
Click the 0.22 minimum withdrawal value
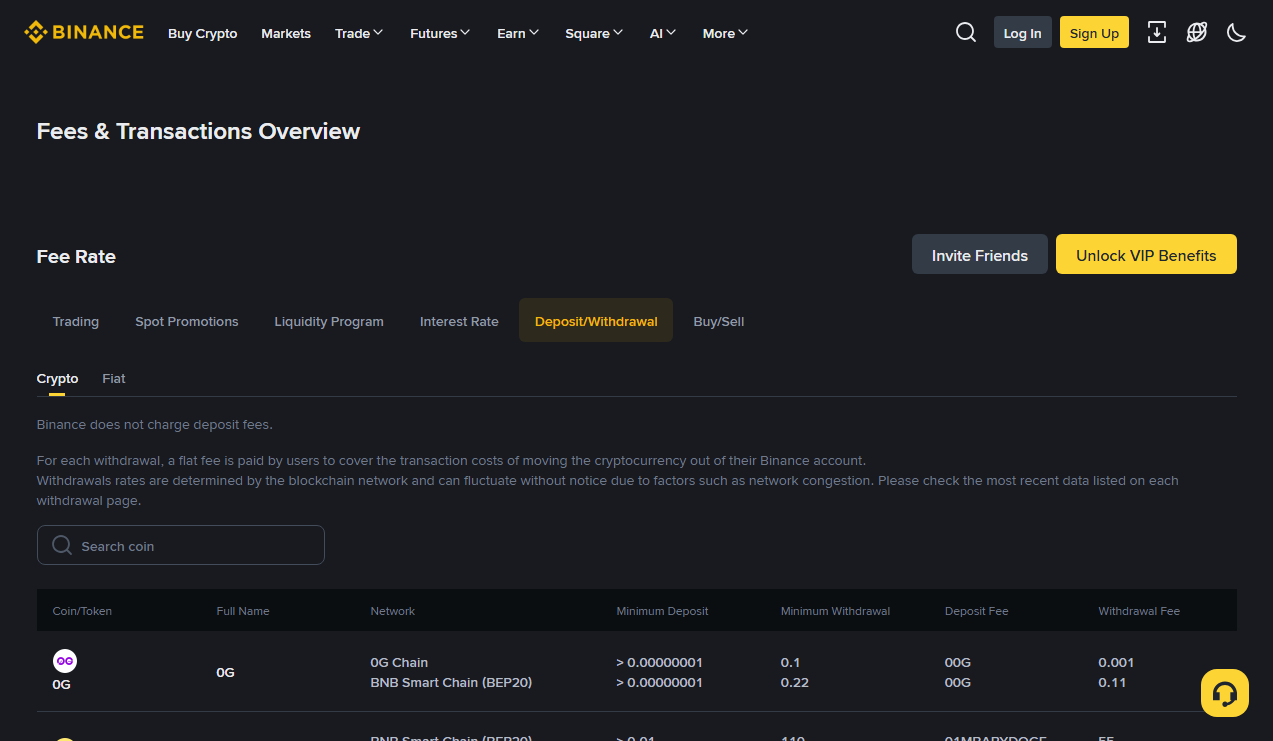pyautogui.click(x=795, y=682)
